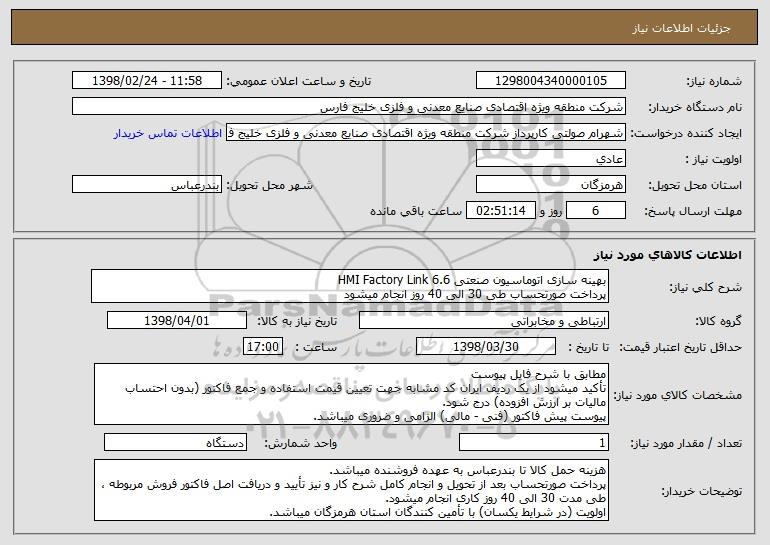
Task: Click the remaining days field showing 6
Action: 596,211
